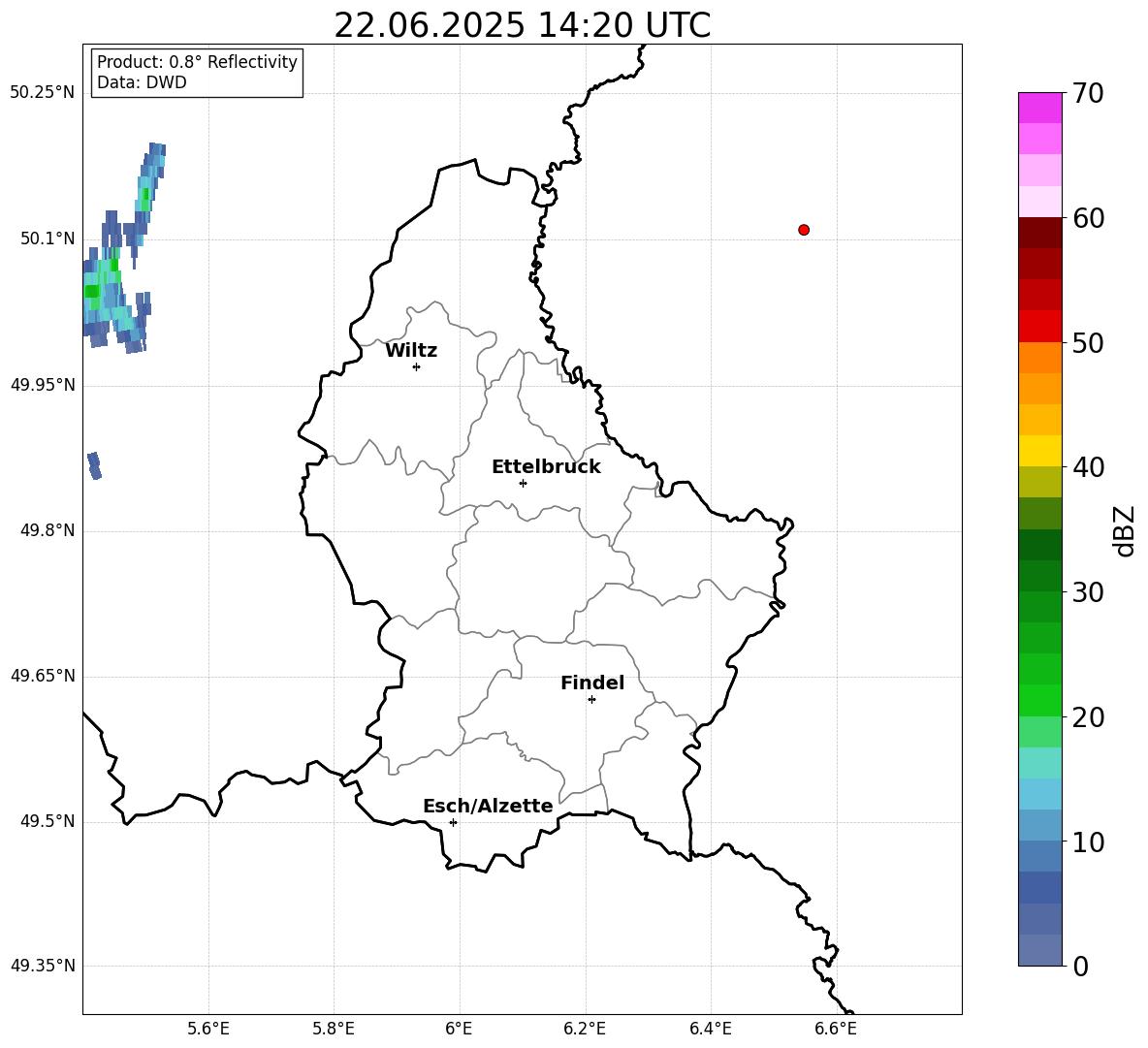This screenshot has height=1048, width=1148.
Task: Click the Ettelbruck station label
Action: [x=546, y=467]
